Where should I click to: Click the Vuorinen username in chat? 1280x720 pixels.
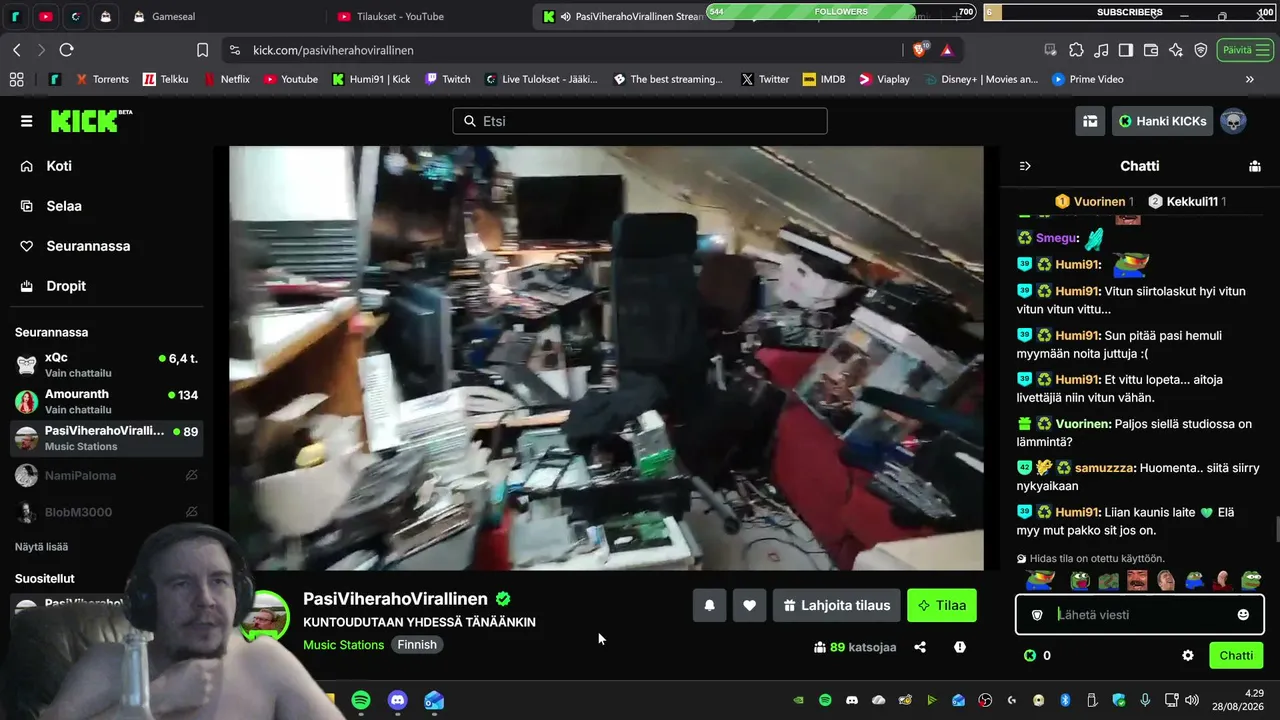pyautogui.click(x=1082, y=424)
